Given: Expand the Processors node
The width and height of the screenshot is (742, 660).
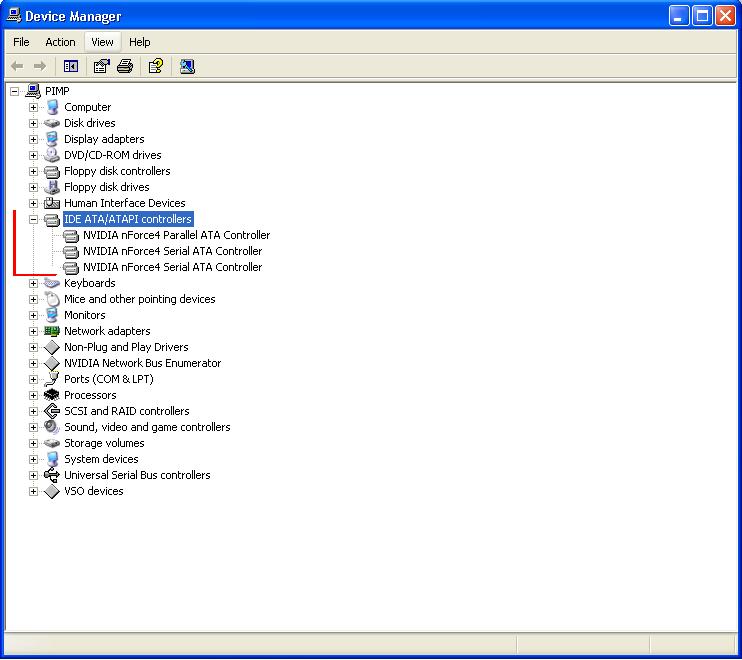Looking at the screenshot, I should click(33, 395).
